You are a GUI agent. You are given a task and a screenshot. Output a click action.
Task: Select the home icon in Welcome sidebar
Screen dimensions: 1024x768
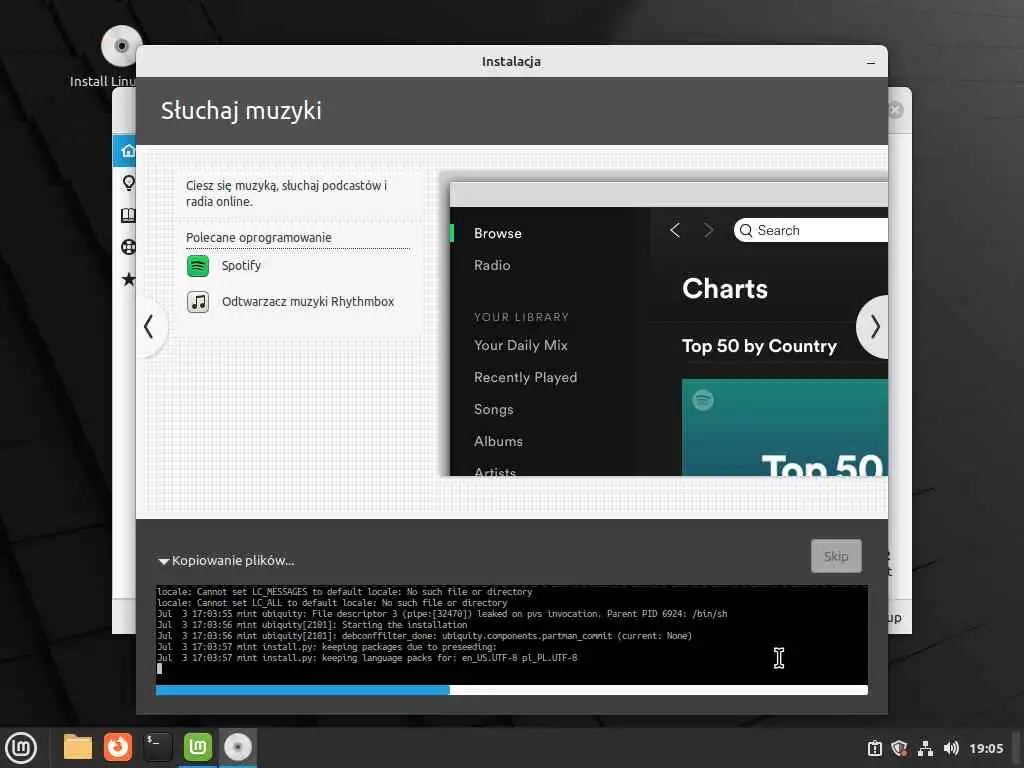128,151
